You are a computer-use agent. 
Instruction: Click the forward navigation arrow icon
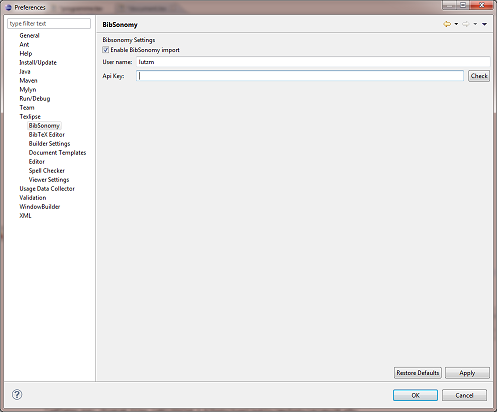[x=466, y=24]
